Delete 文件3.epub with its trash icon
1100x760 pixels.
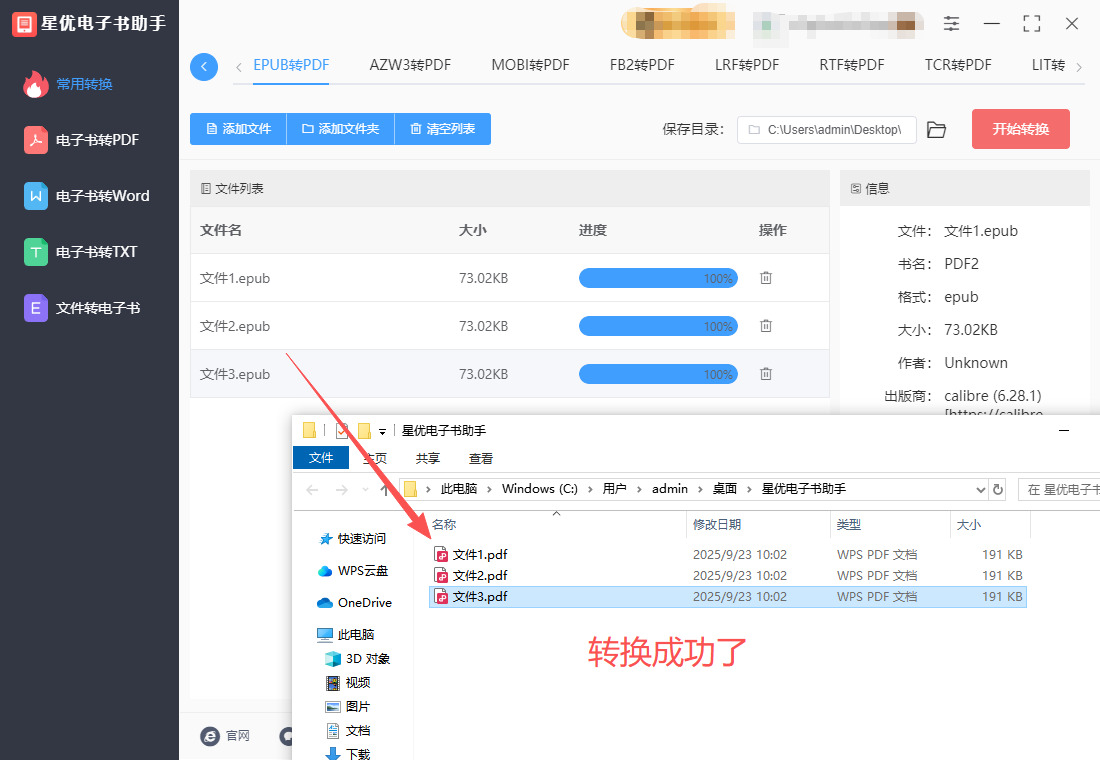coord(765,373)
